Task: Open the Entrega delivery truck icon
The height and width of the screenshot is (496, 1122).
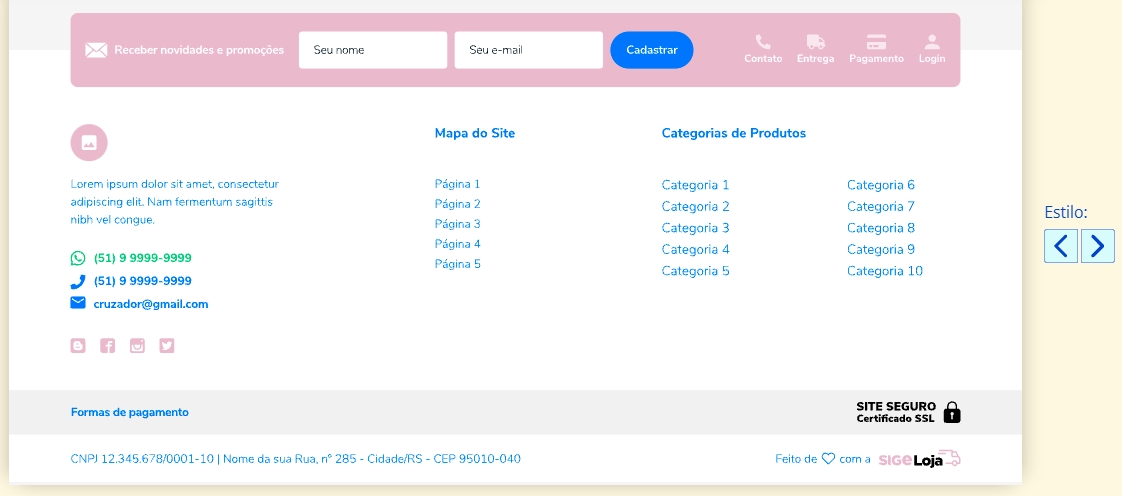Action: click(x=815, y=43)
